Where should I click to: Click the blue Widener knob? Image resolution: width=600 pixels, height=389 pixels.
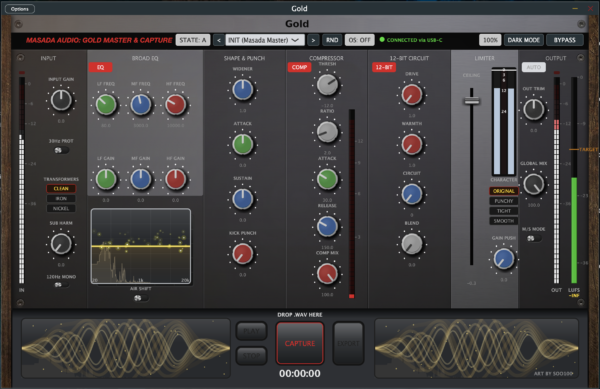[243, 90]
